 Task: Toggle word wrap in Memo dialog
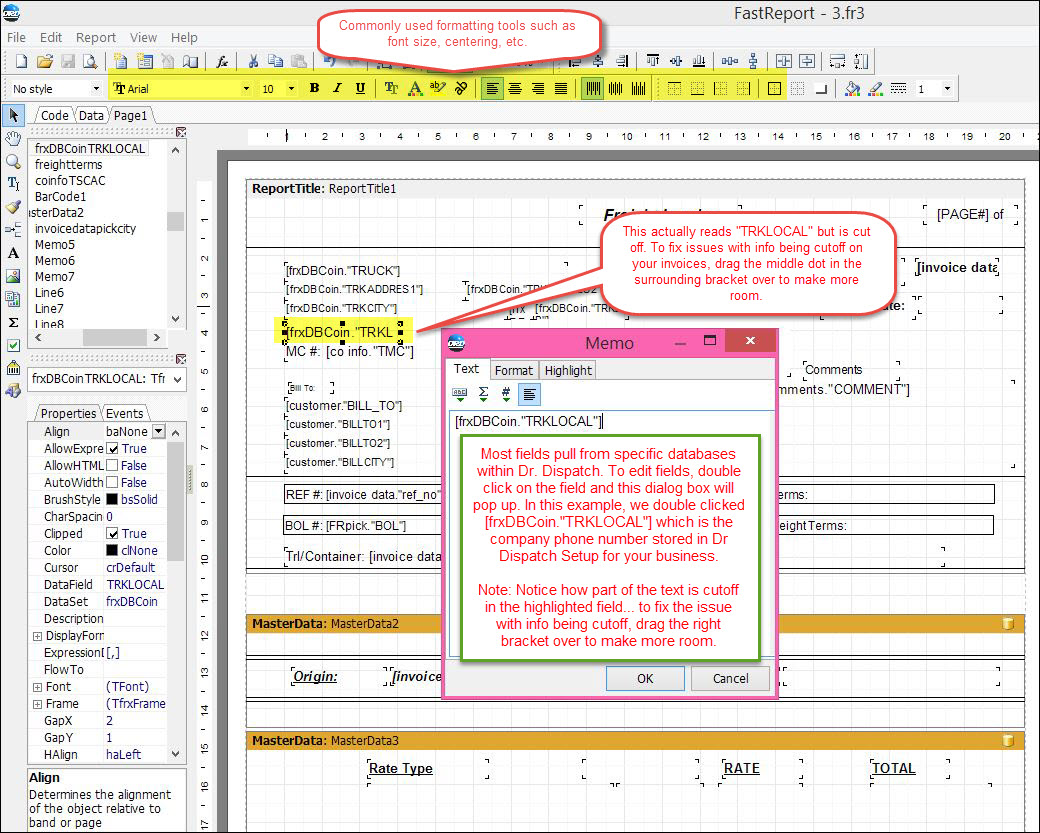[529, 395]
